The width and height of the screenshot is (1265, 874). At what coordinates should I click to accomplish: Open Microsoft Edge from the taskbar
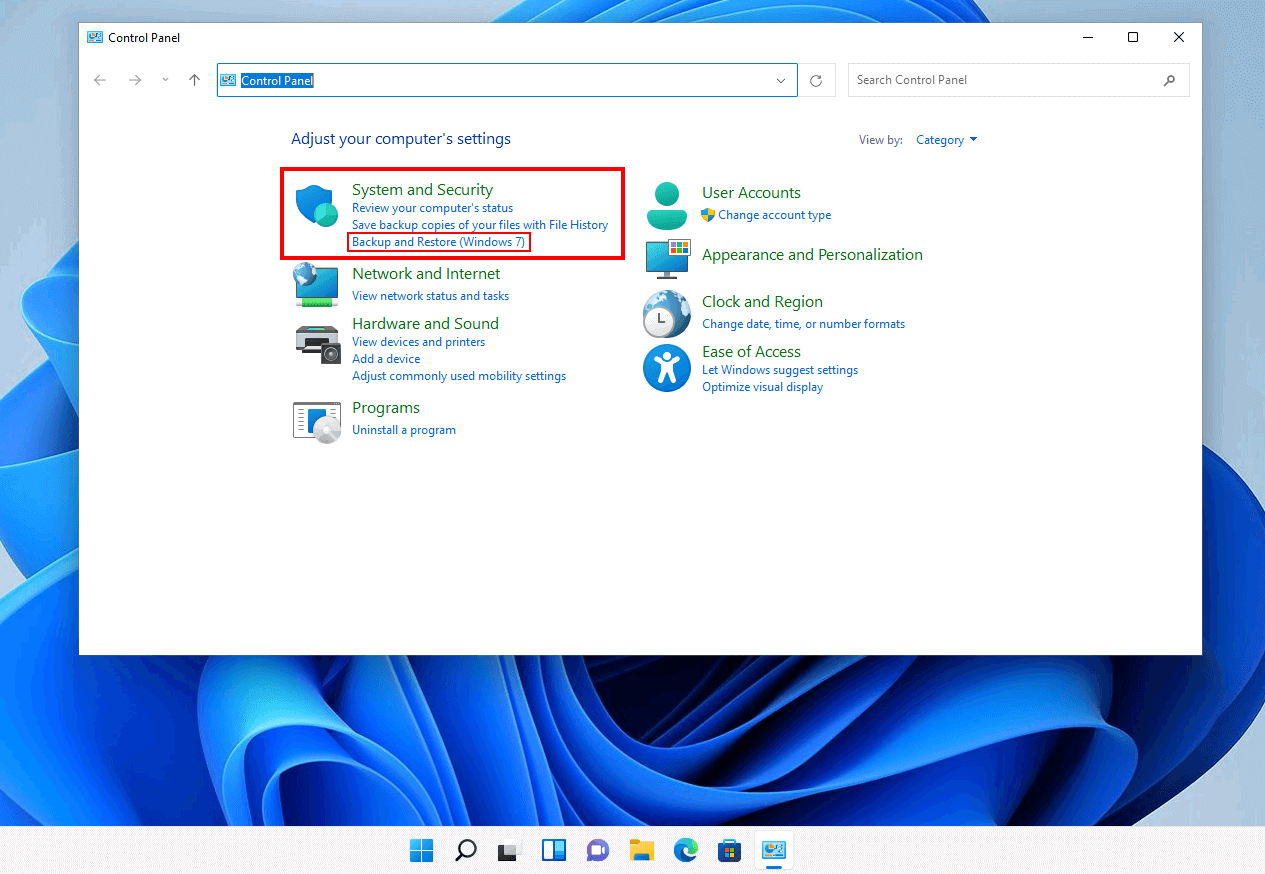point(685,850)
